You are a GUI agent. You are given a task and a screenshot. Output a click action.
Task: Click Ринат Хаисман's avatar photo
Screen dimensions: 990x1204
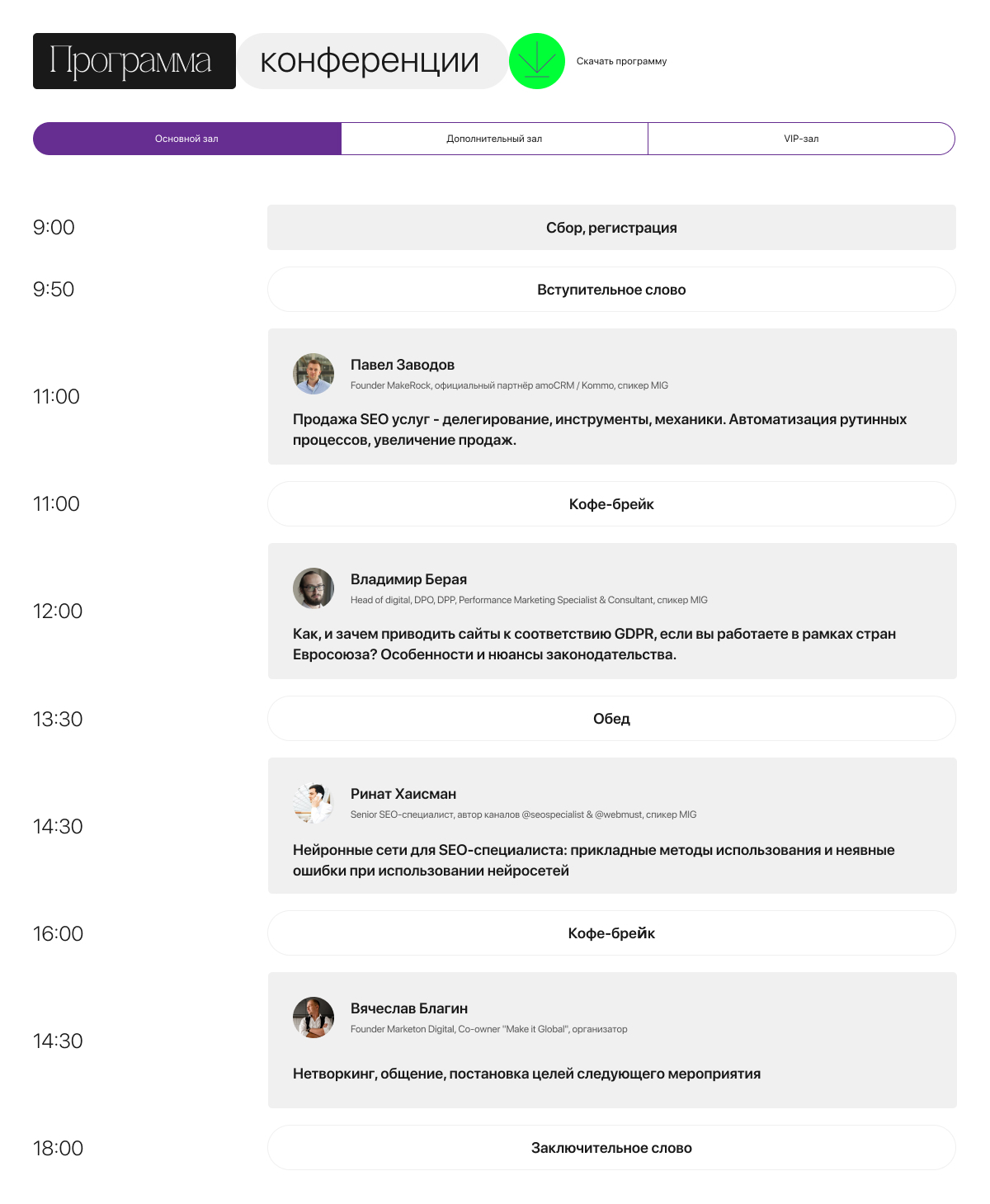point(313,803)
